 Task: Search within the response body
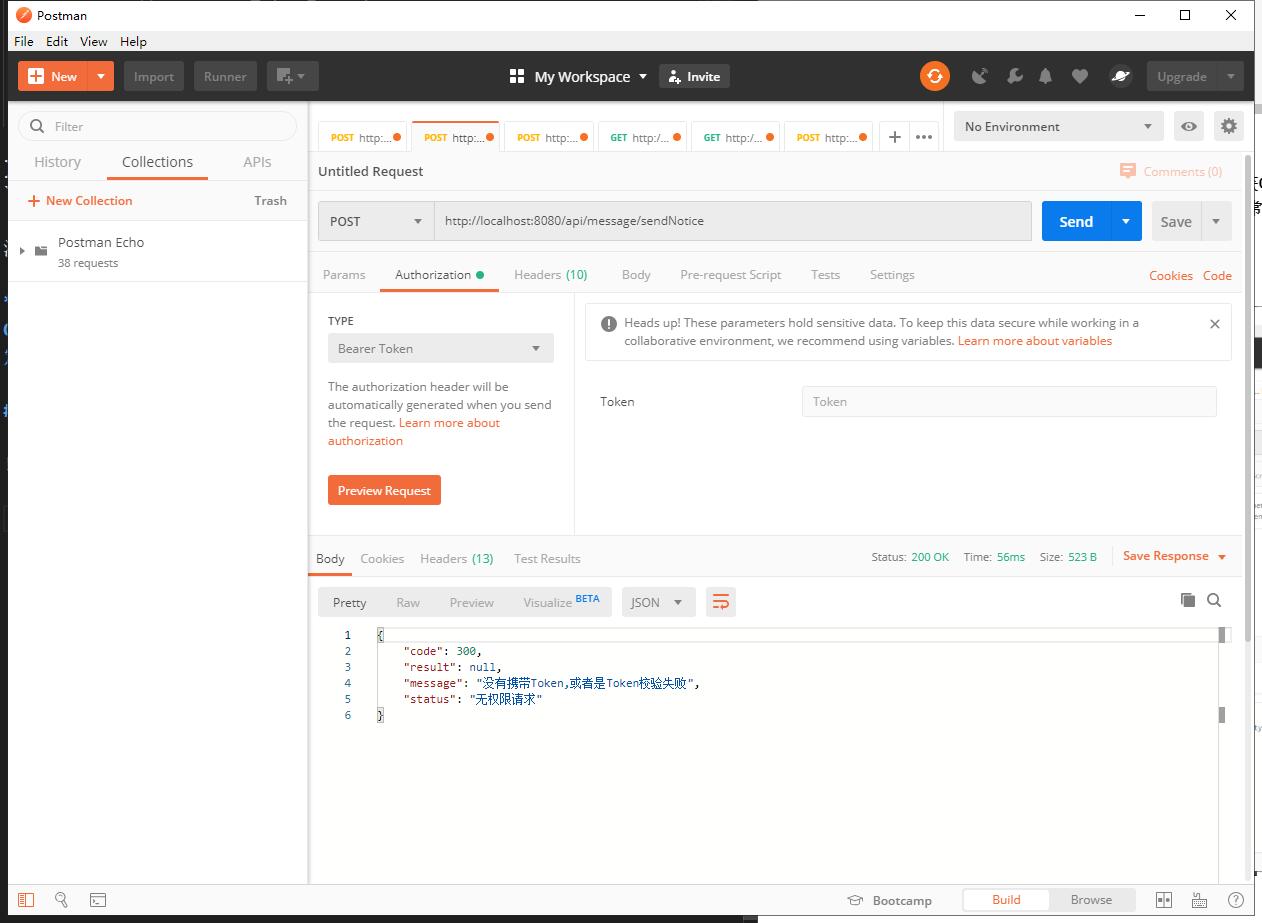[1214, 600]
